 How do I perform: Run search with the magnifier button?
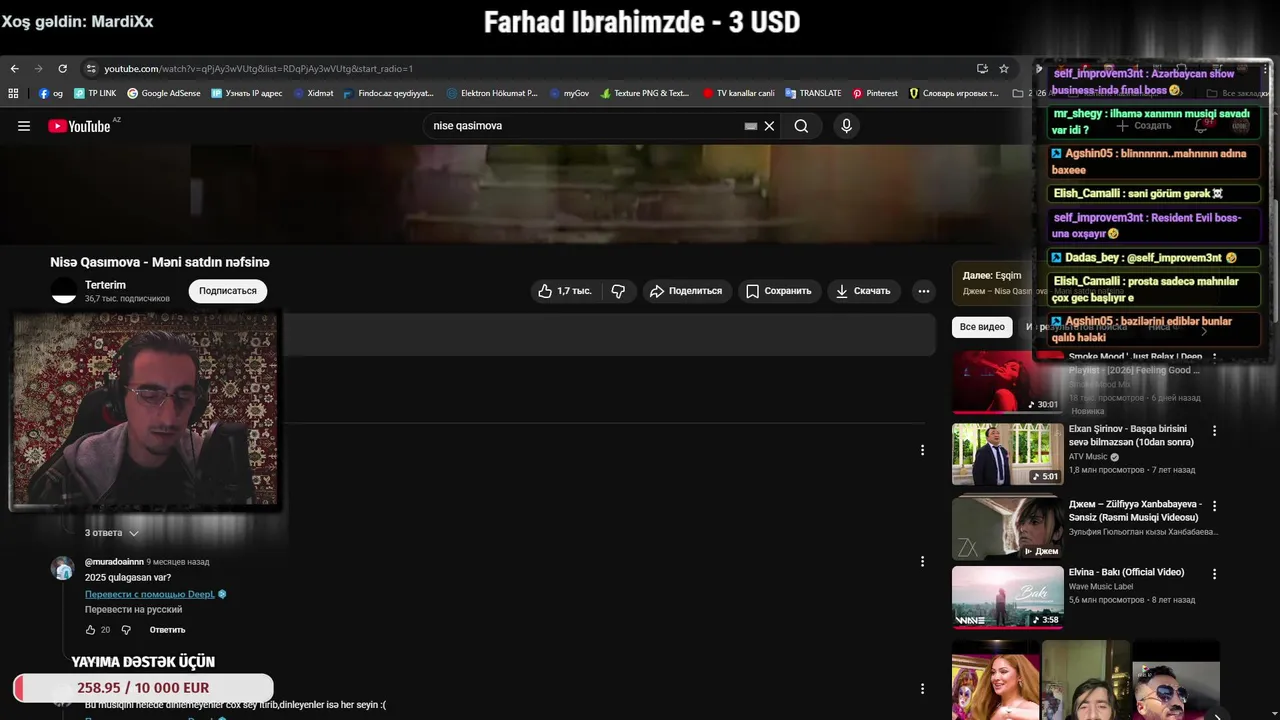point(801,126)
